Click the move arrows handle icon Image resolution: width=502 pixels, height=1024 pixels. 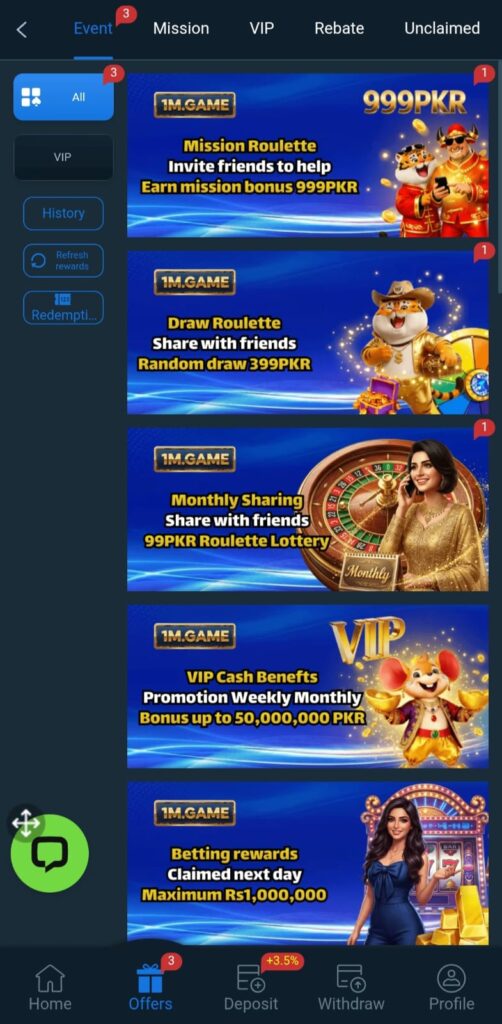[x=25, y=823]
